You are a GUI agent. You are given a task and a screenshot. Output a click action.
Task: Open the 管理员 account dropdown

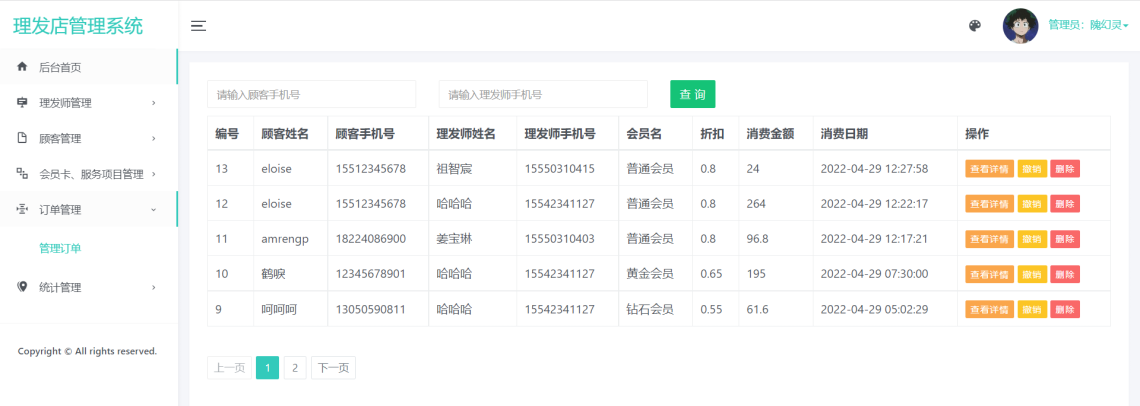1088,25
